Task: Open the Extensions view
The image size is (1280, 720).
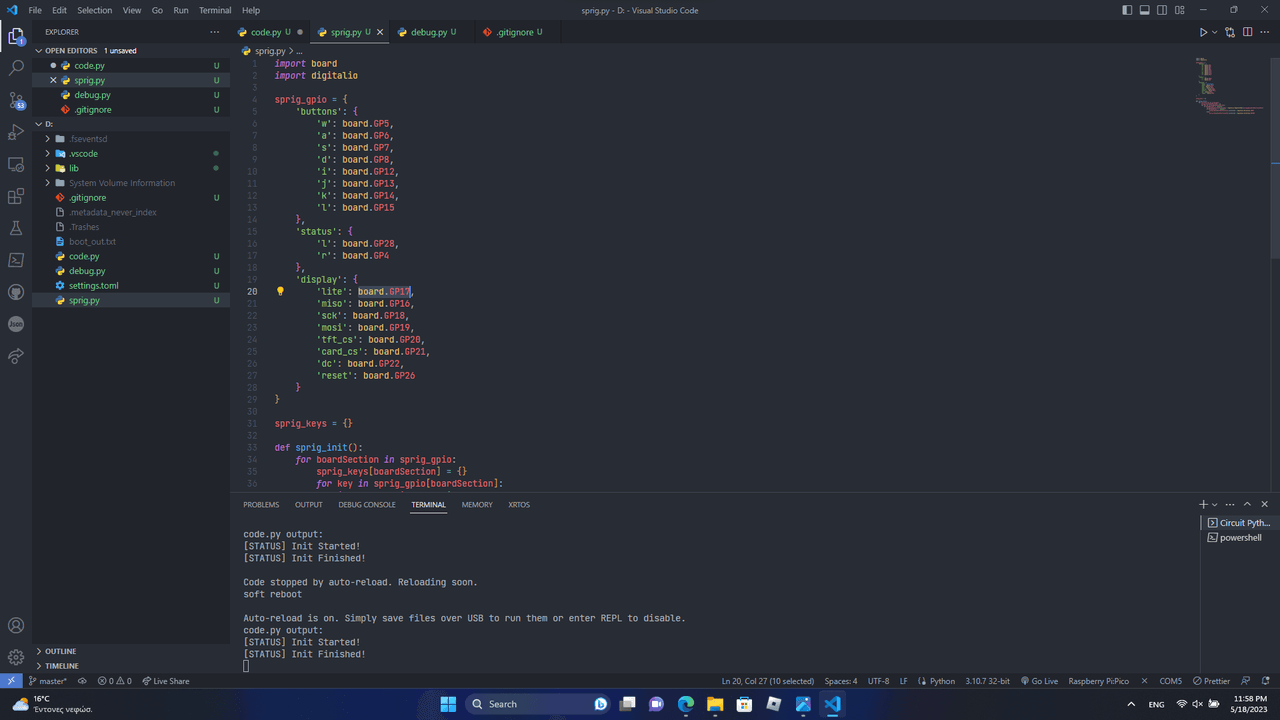Action: (x=16, y=197)
